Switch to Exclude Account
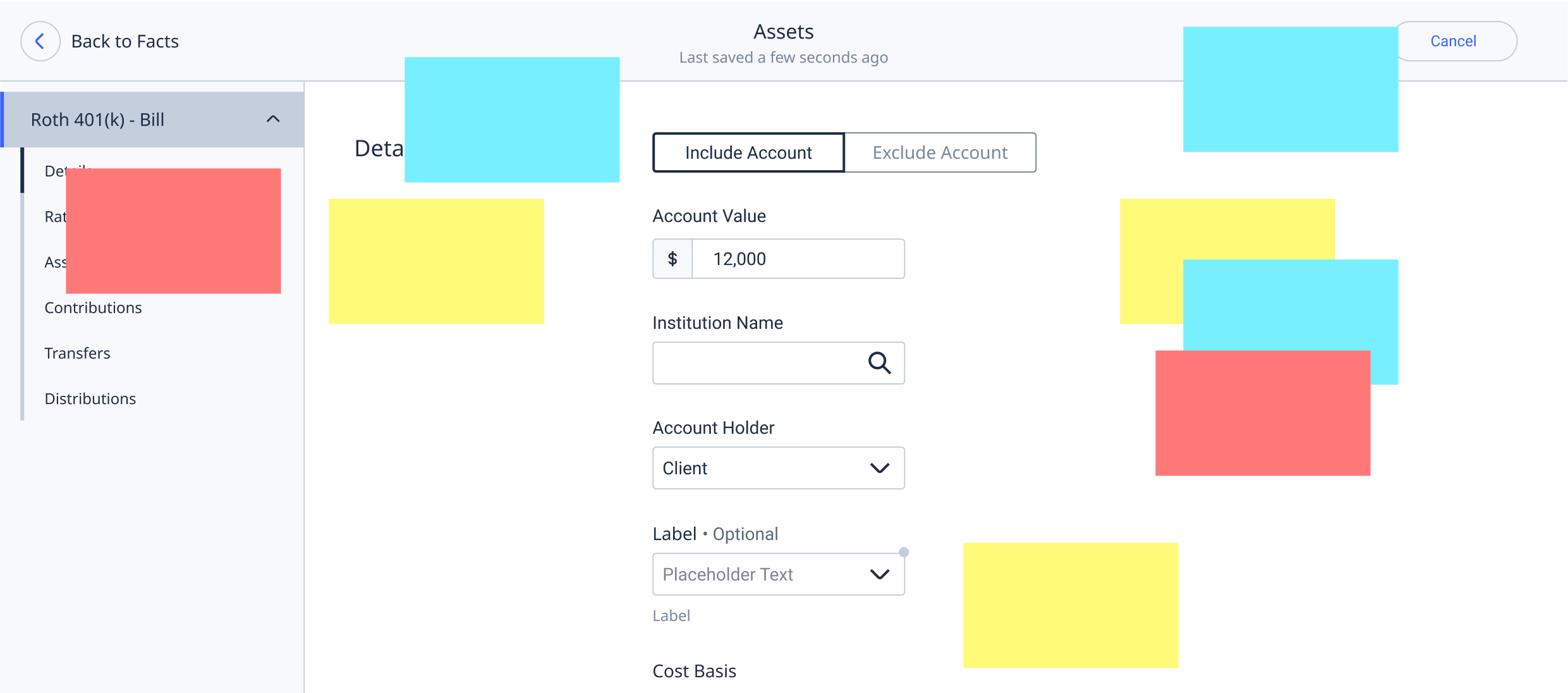 tap(940, 152)
